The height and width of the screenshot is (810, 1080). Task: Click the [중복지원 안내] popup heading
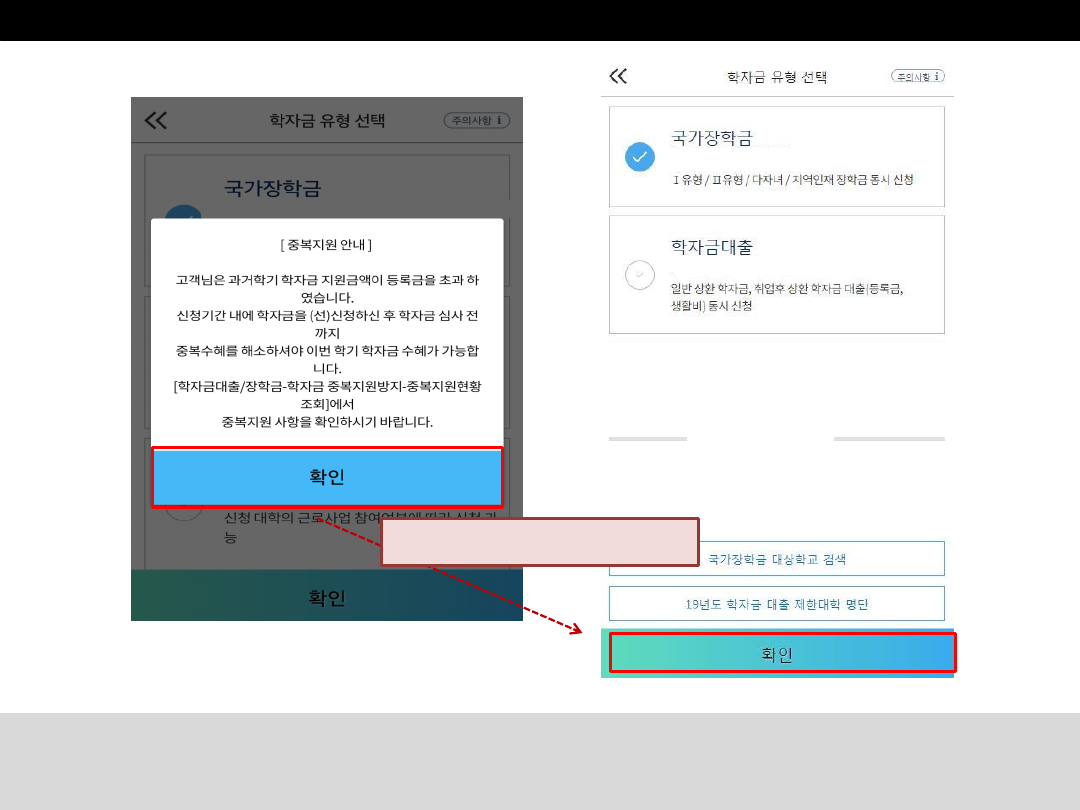pos(327,244)
